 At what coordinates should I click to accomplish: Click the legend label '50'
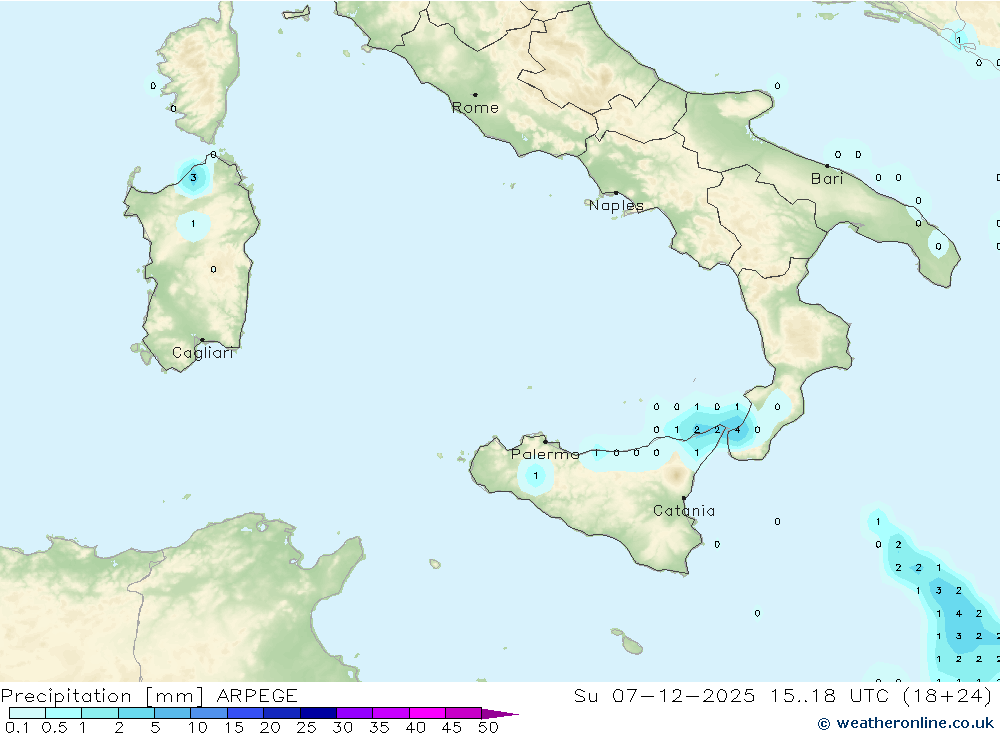click(488, 727)
